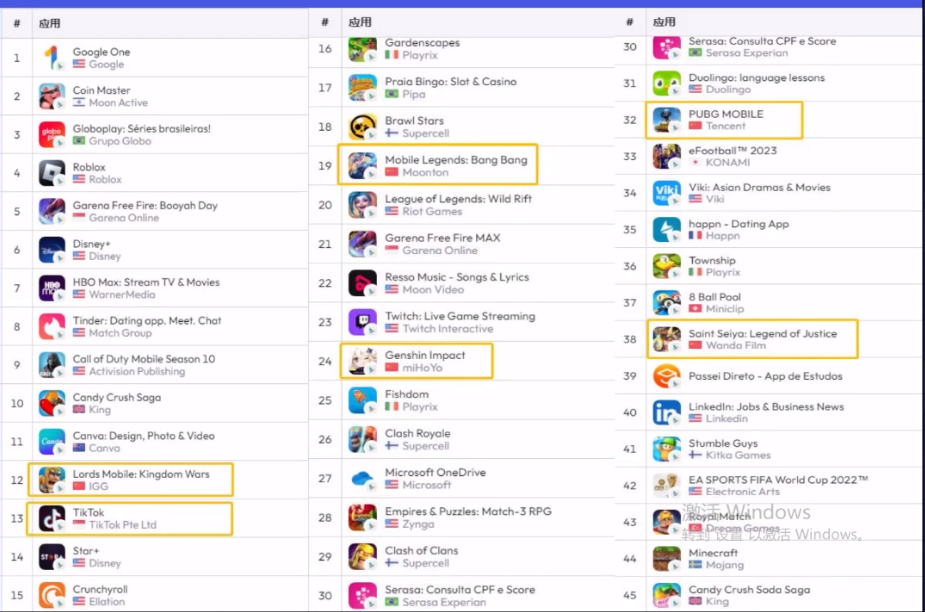Click the Garena Free Fire: Booyah Day title
This screenshot has height=612, width=925.
[145, 205]
